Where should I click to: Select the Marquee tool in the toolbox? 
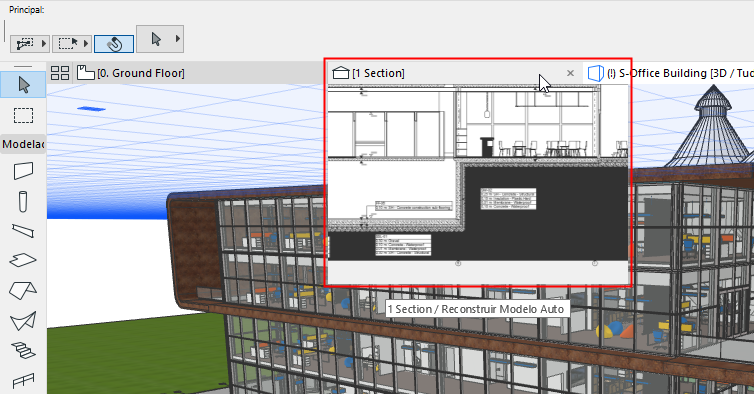pyautogui.click(x=23, y=116)
